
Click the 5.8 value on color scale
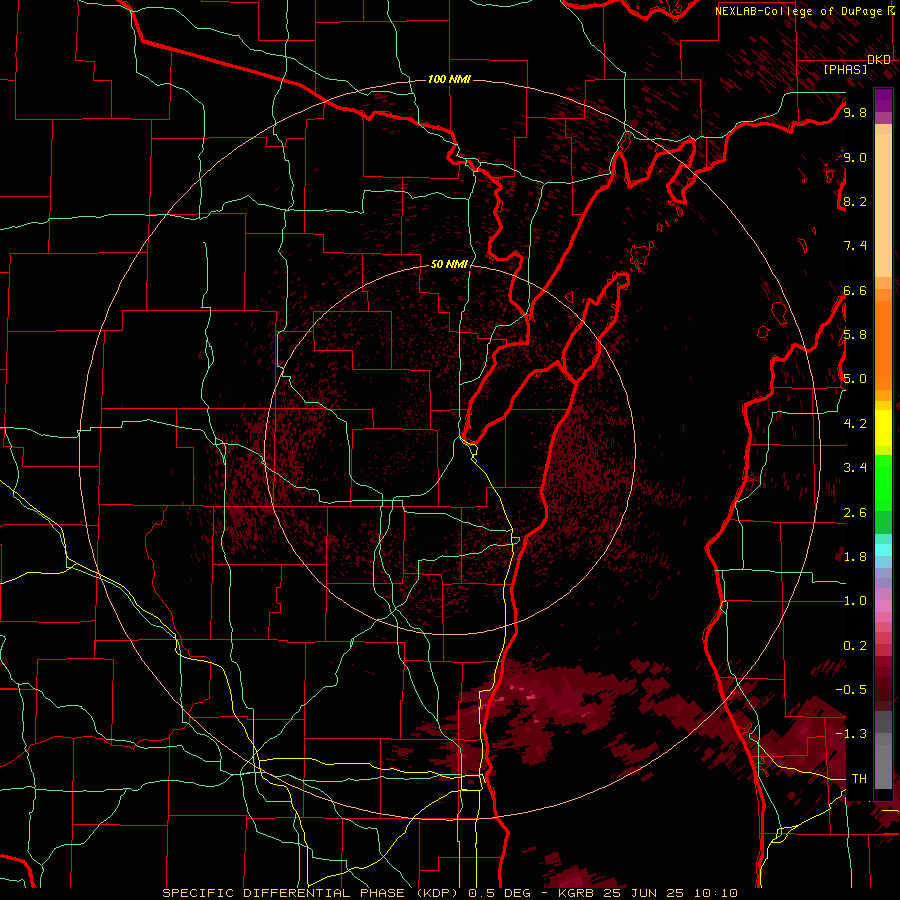[x=855, y=335]
